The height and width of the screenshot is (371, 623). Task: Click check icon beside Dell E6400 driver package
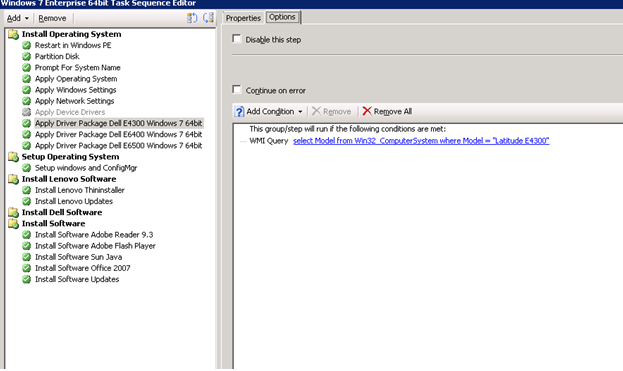(27, 134)
